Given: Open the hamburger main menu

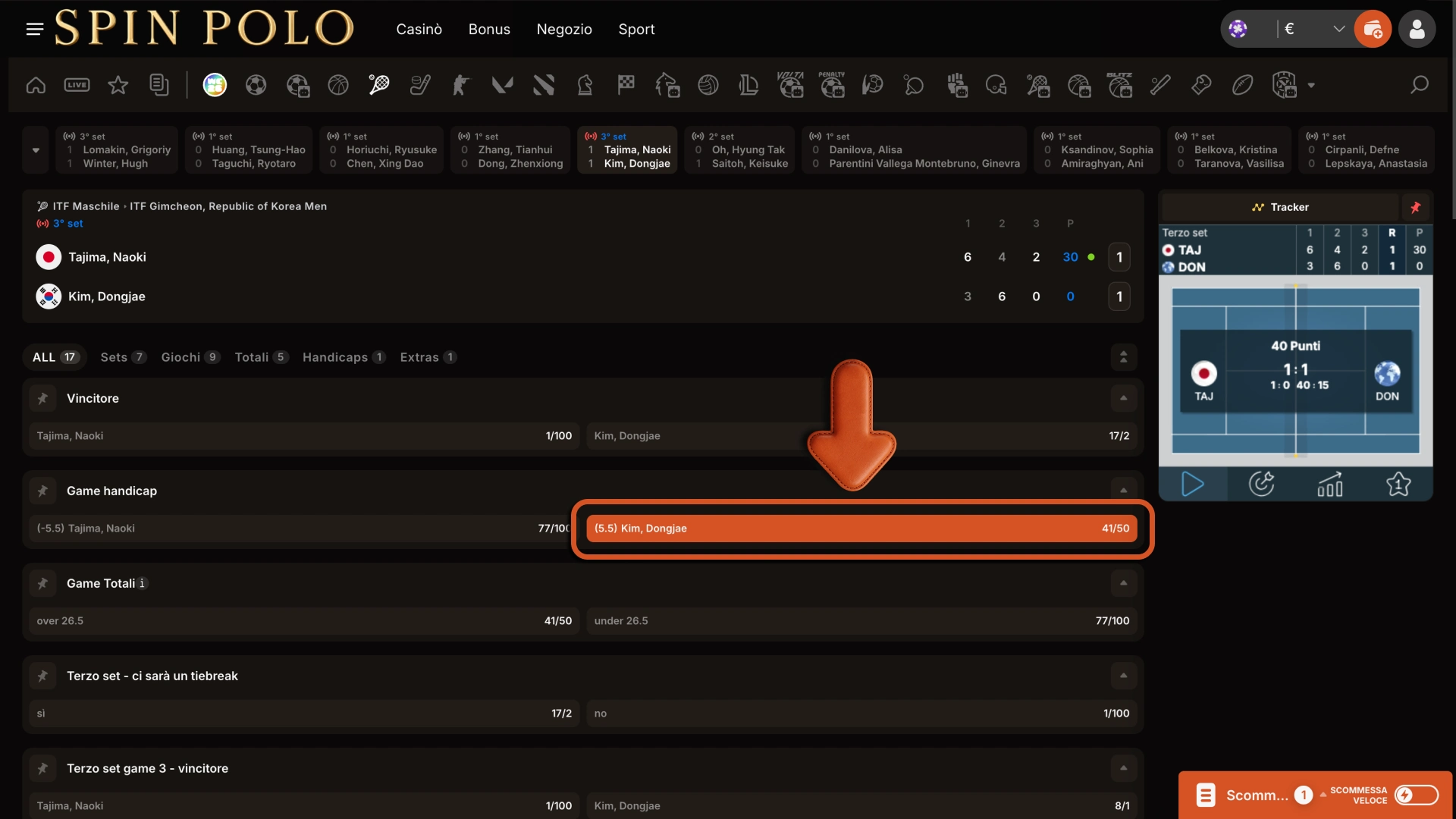Looking at the screenshot, I should 35,29.
